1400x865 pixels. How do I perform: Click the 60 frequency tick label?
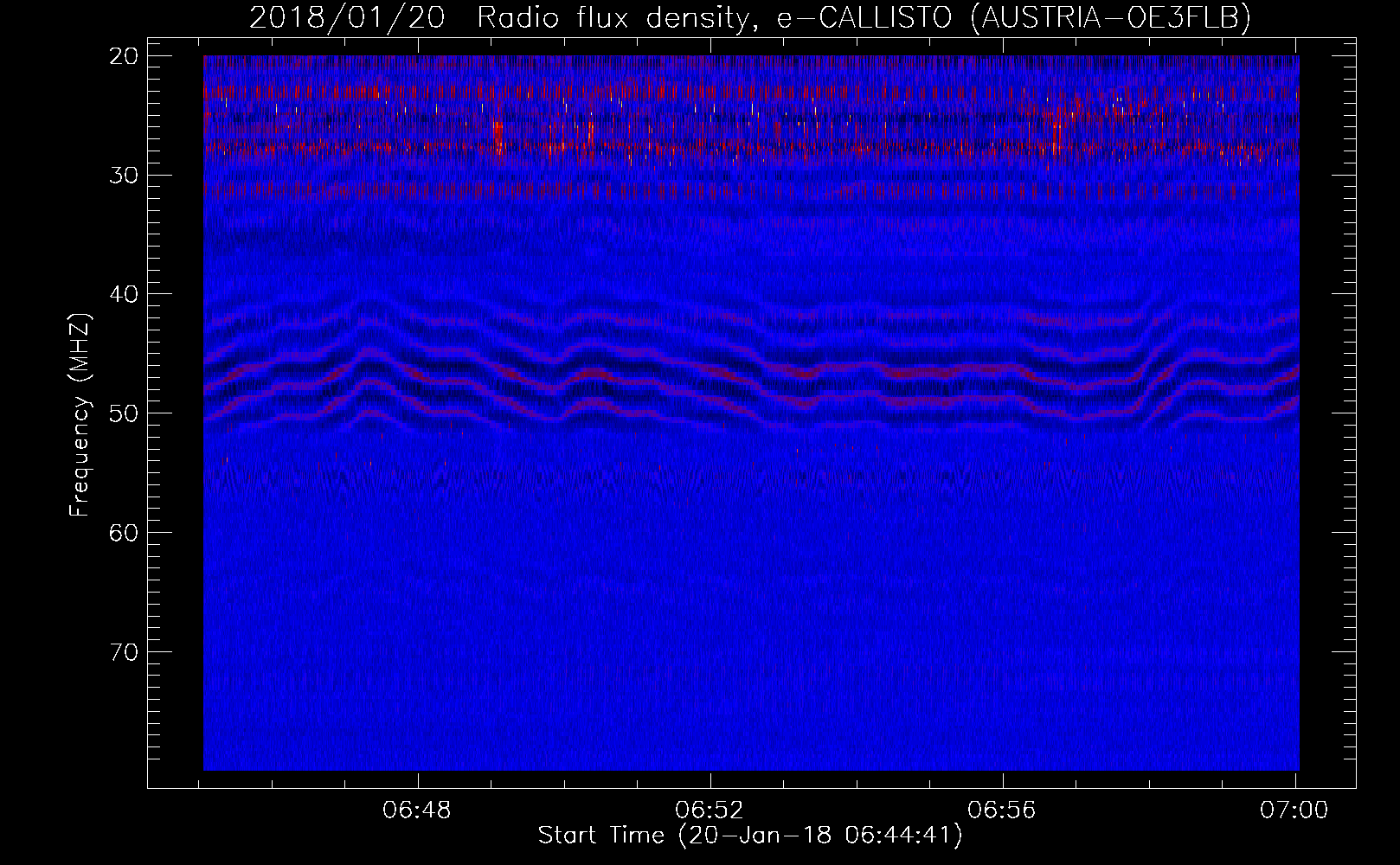coord(125,533)
